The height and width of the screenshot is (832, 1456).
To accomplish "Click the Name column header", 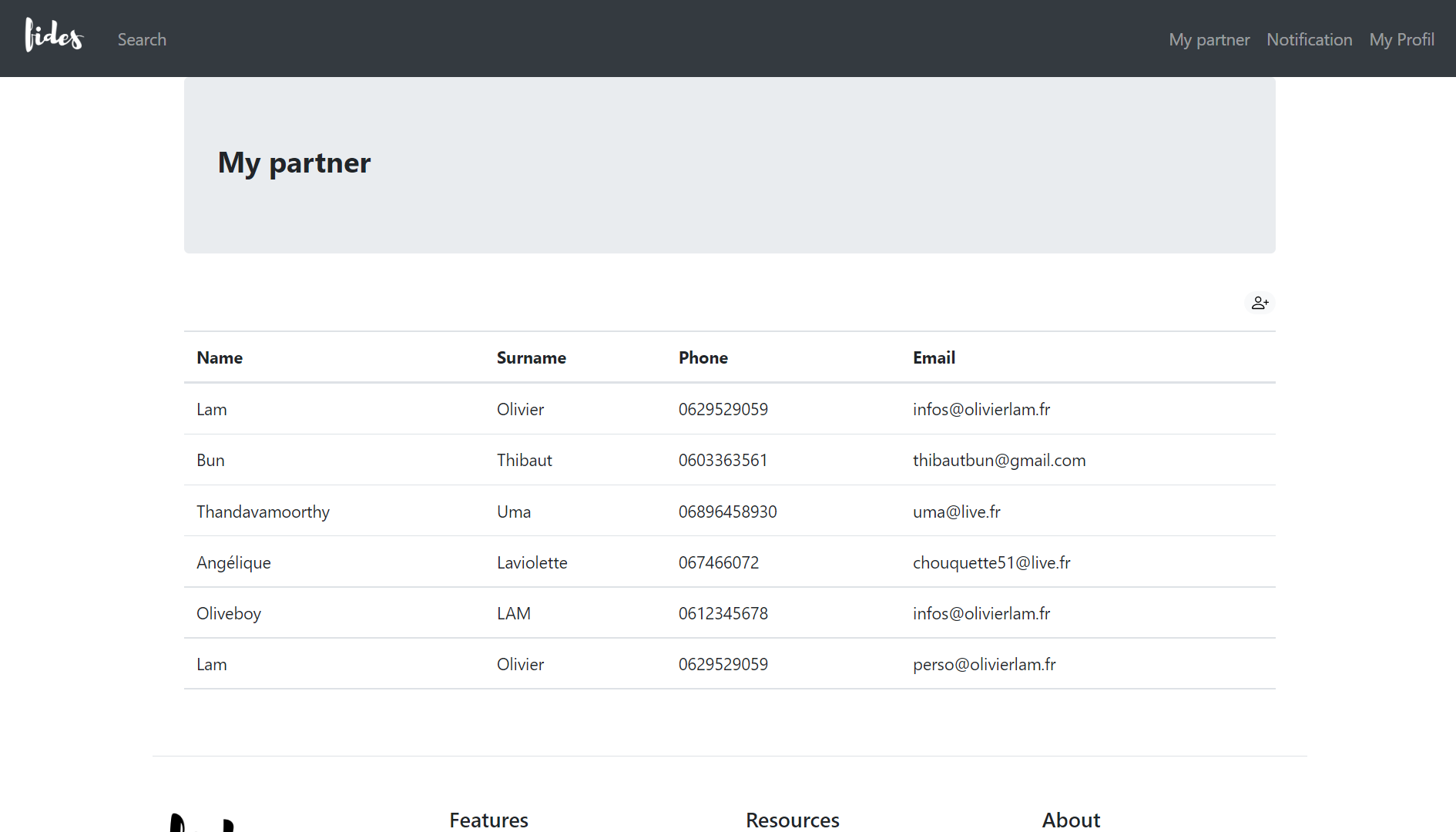I will tap(220, 357).
